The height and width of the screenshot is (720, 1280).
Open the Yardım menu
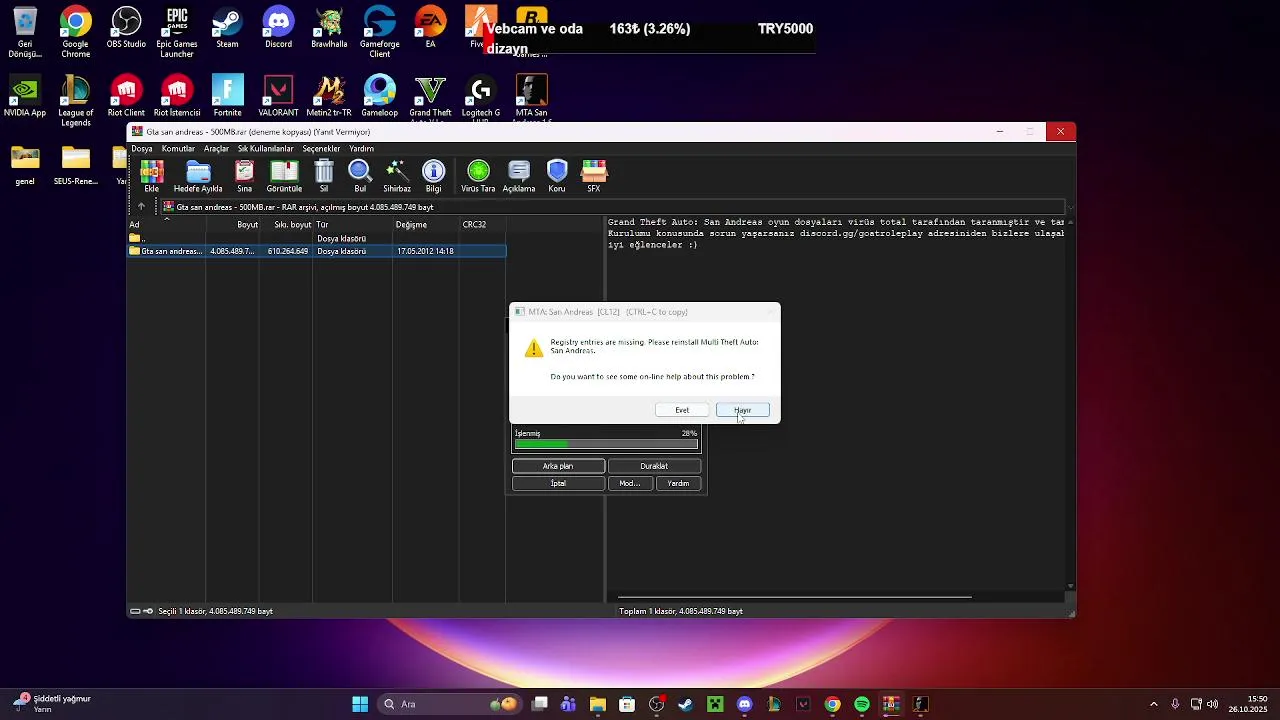361,149
